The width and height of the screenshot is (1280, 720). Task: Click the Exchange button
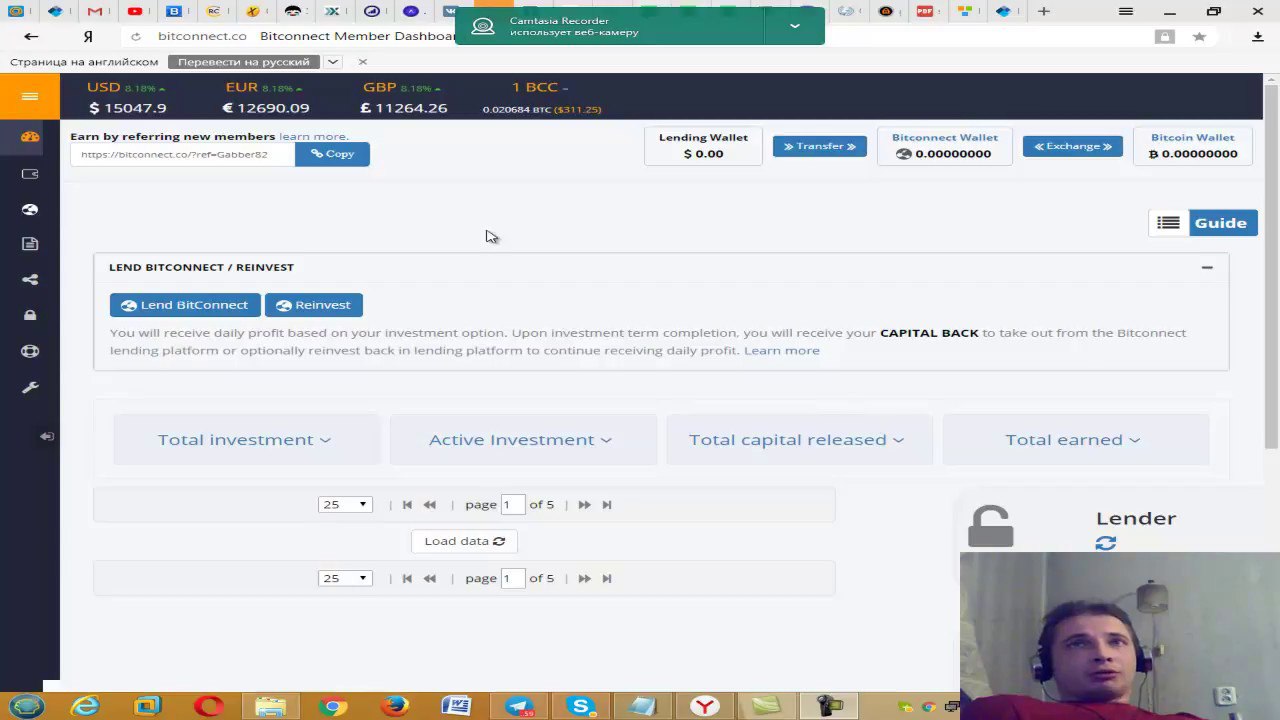tap(1073, 146)
